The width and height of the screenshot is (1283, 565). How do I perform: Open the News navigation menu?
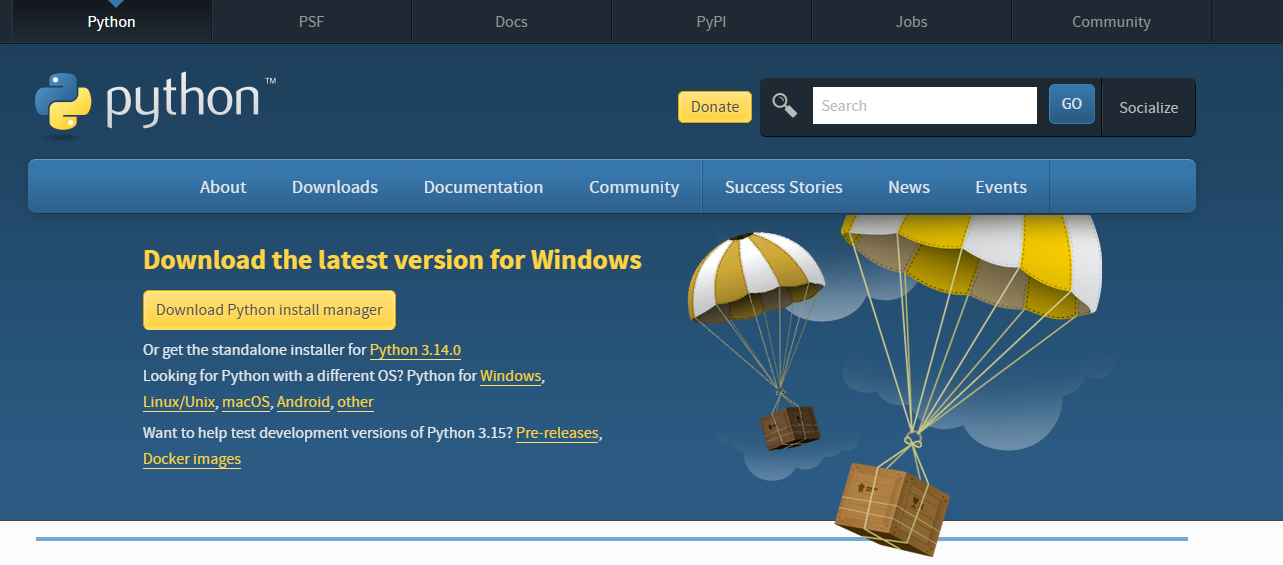(909, 187)
